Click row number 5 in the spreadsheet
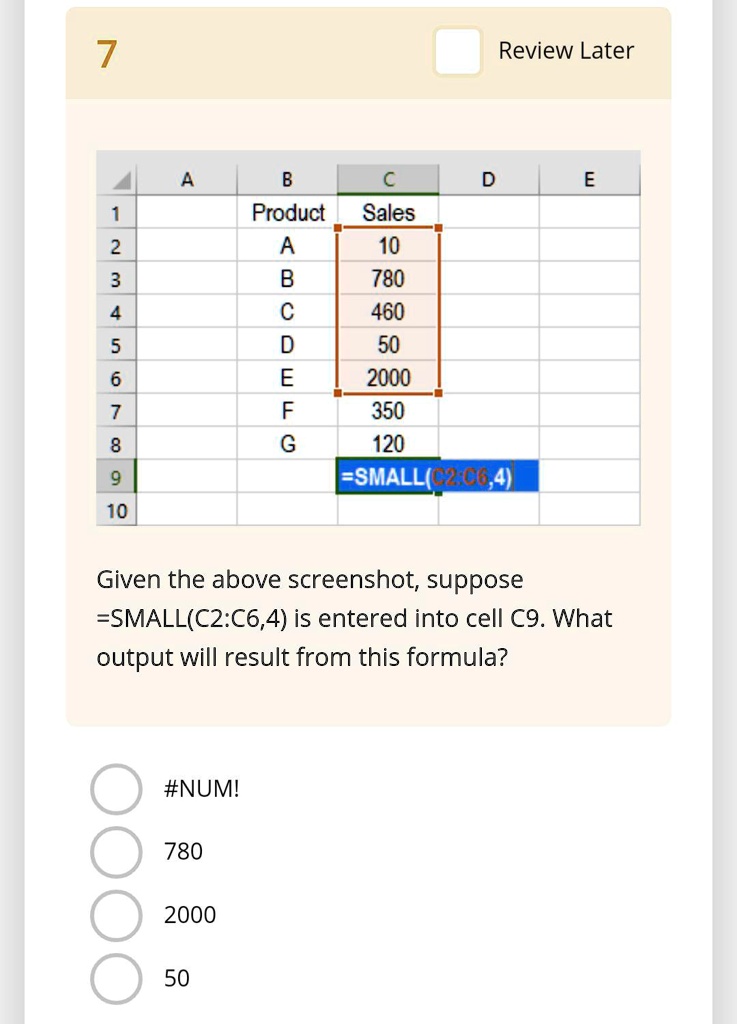 tap(117, 345)
